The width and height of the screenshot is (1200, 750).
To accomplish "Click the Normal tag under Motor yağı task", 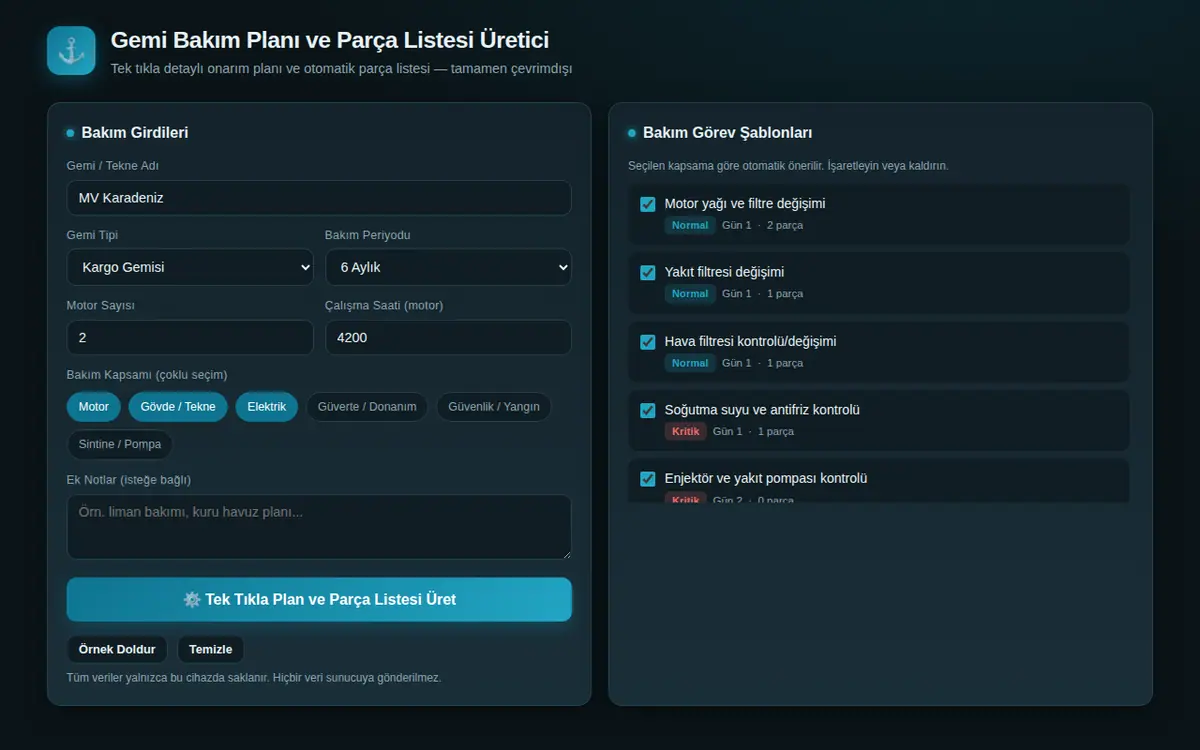I will coord(690,226).
